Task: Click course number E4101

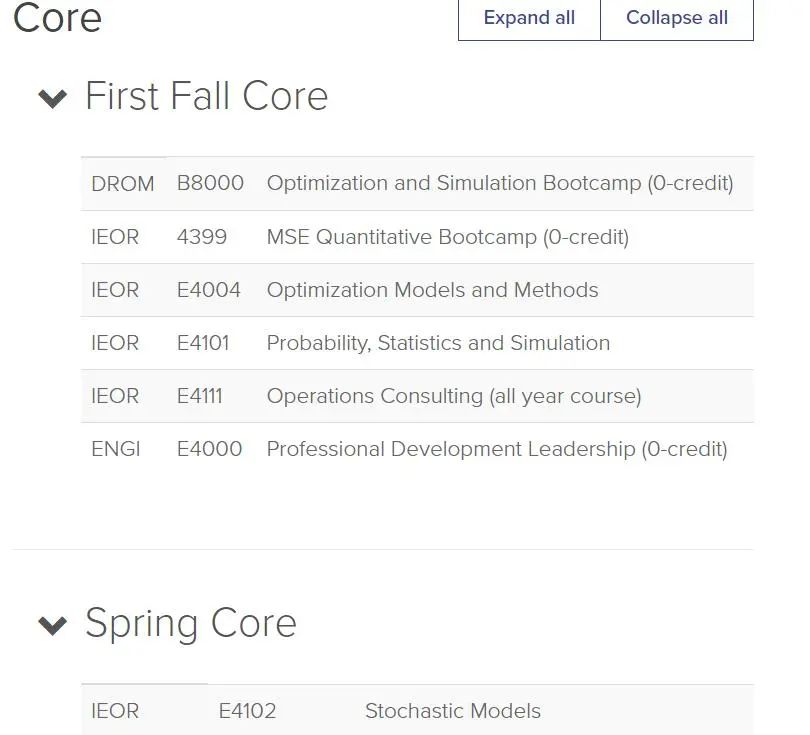Action: pos(203,343)
